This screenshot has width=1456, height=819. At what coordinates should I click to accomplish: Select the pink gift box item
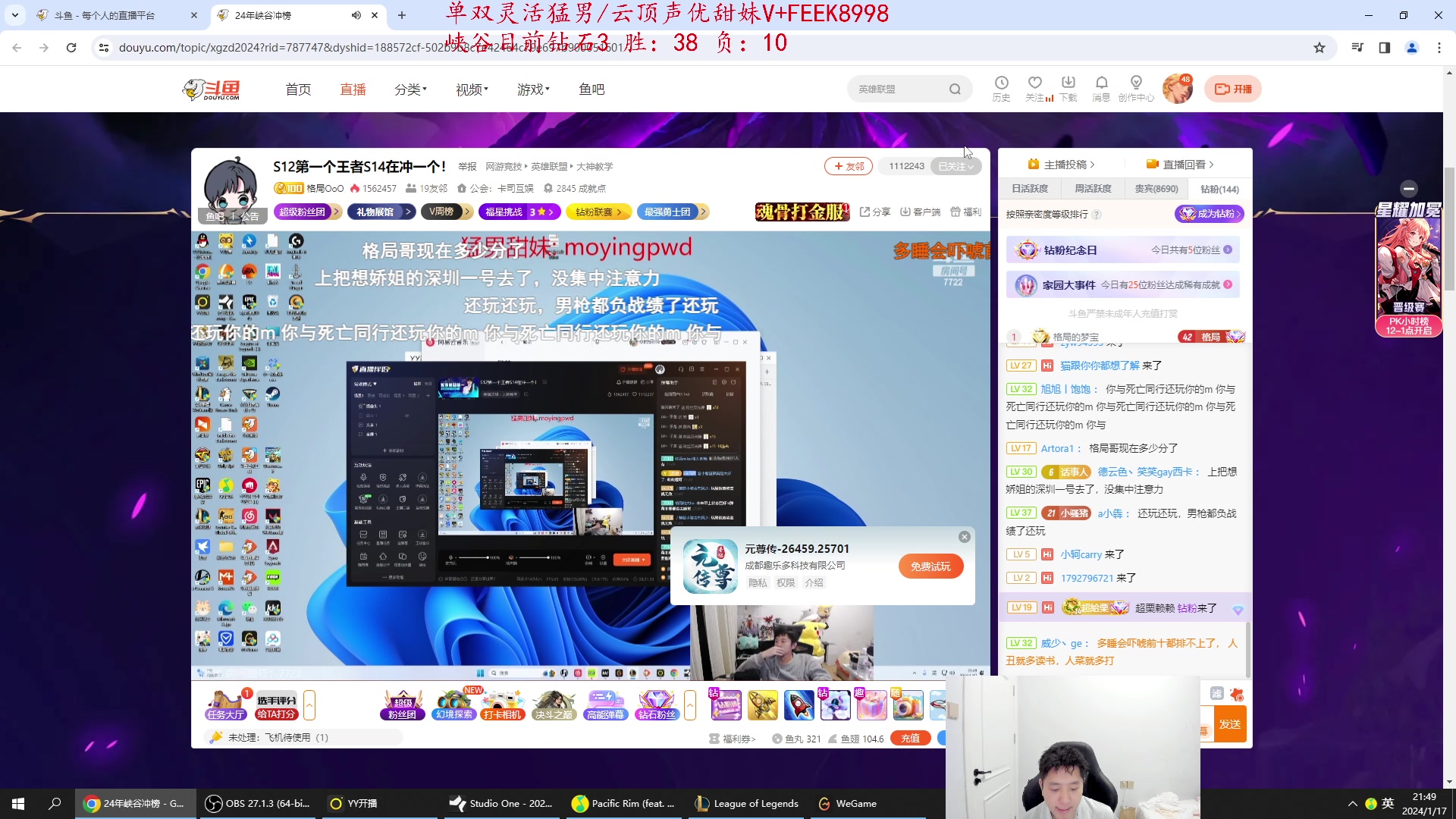pos(871,704)
